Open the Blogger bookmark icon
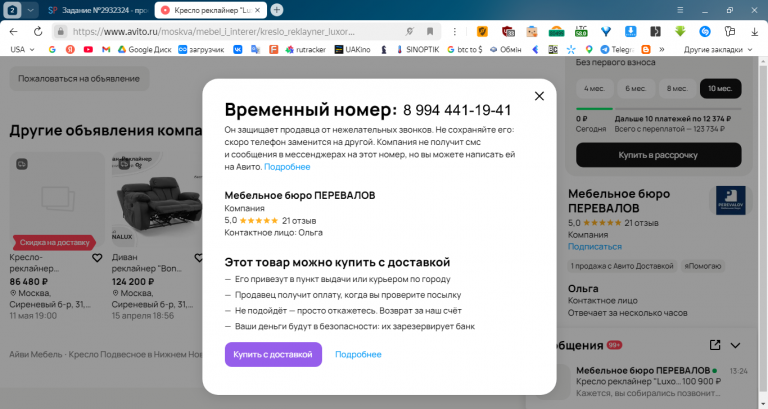 pyautogui.click(x=646, y=49)
